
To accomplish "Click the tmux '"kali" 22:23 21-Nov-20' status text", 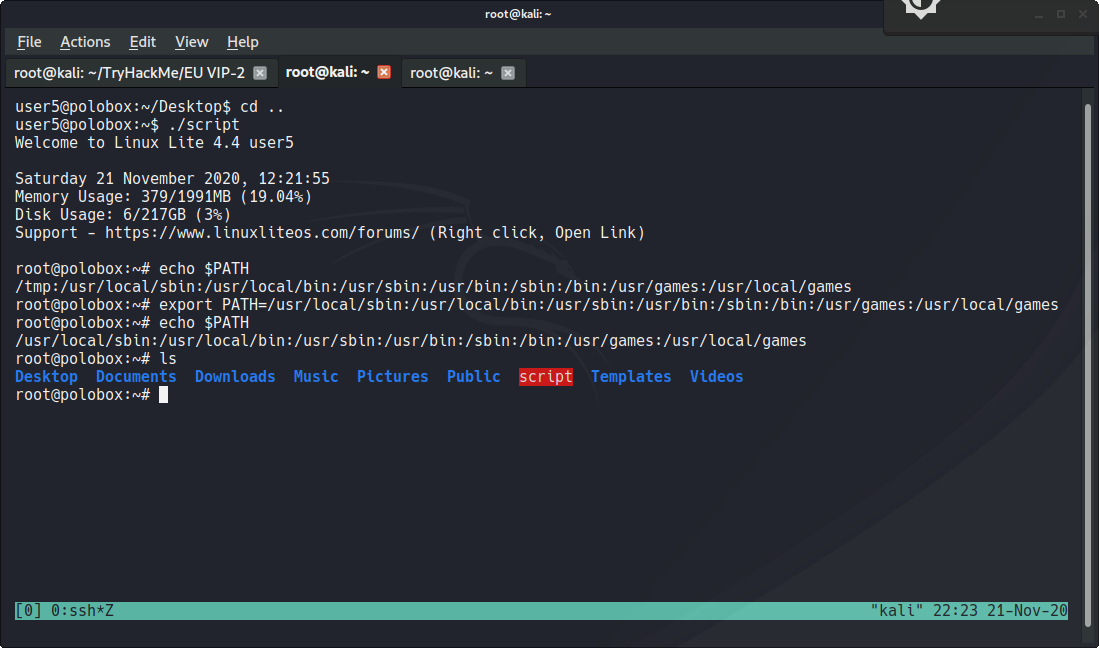I will coord(969,611).
